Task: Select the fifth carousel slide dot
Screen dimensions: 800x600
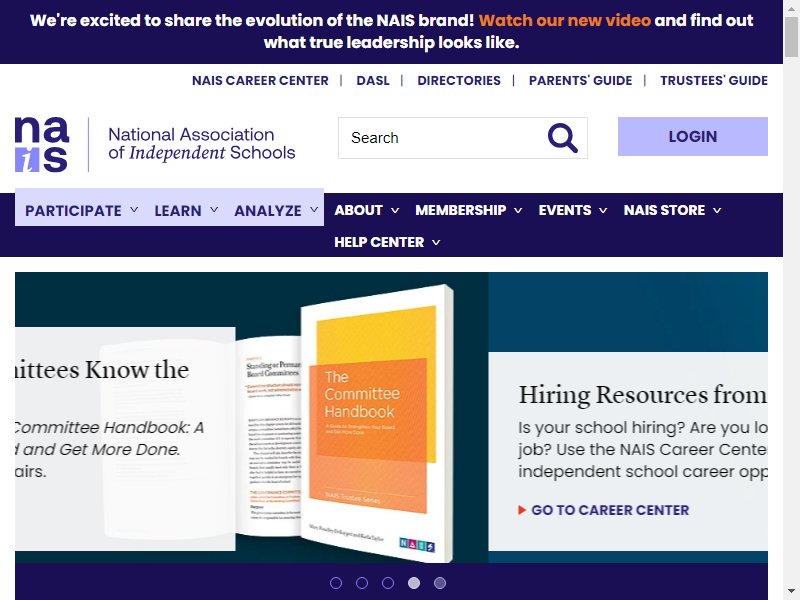Action: pos(440,583)
